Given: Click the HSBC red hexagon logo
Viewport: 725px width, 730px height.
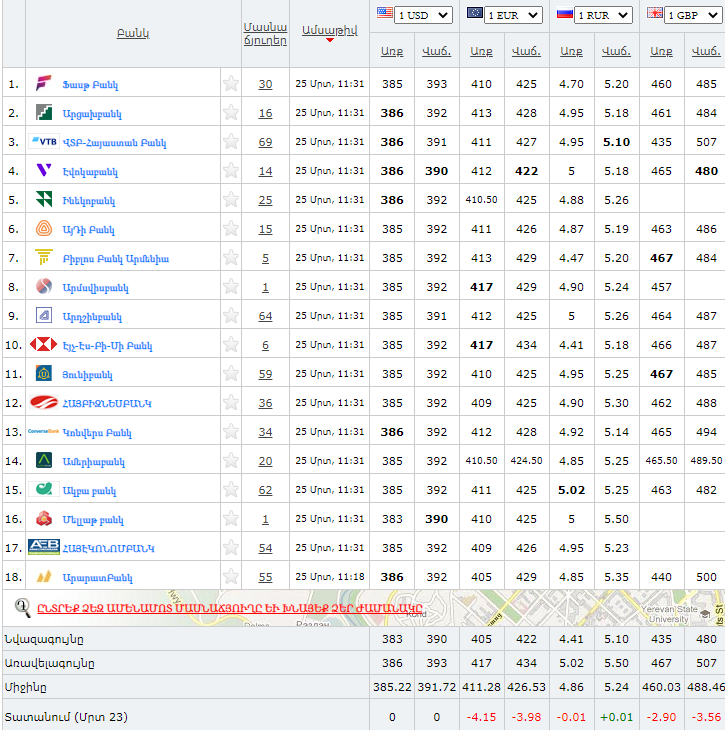Looking at the screenshot, I should [43, 345].
